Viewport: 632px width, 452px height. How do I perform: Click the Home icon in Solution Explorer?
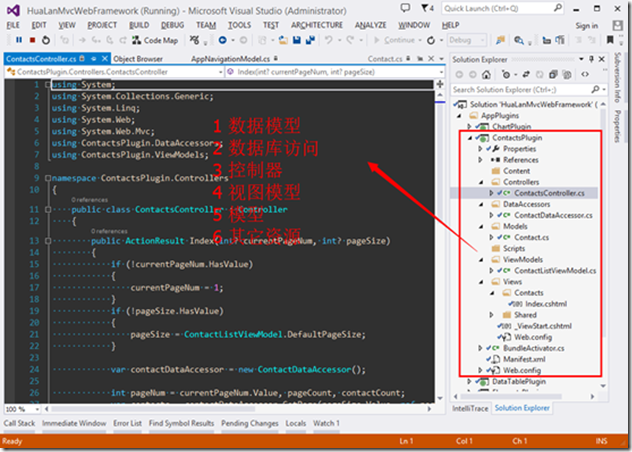coord(486,75)
